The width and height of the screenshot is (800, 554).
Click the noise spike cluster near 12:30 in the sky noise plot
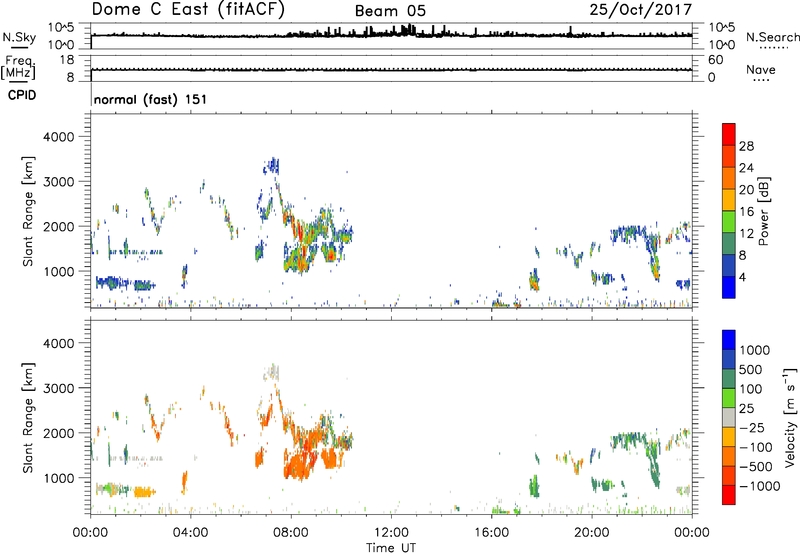pos(408,31)
